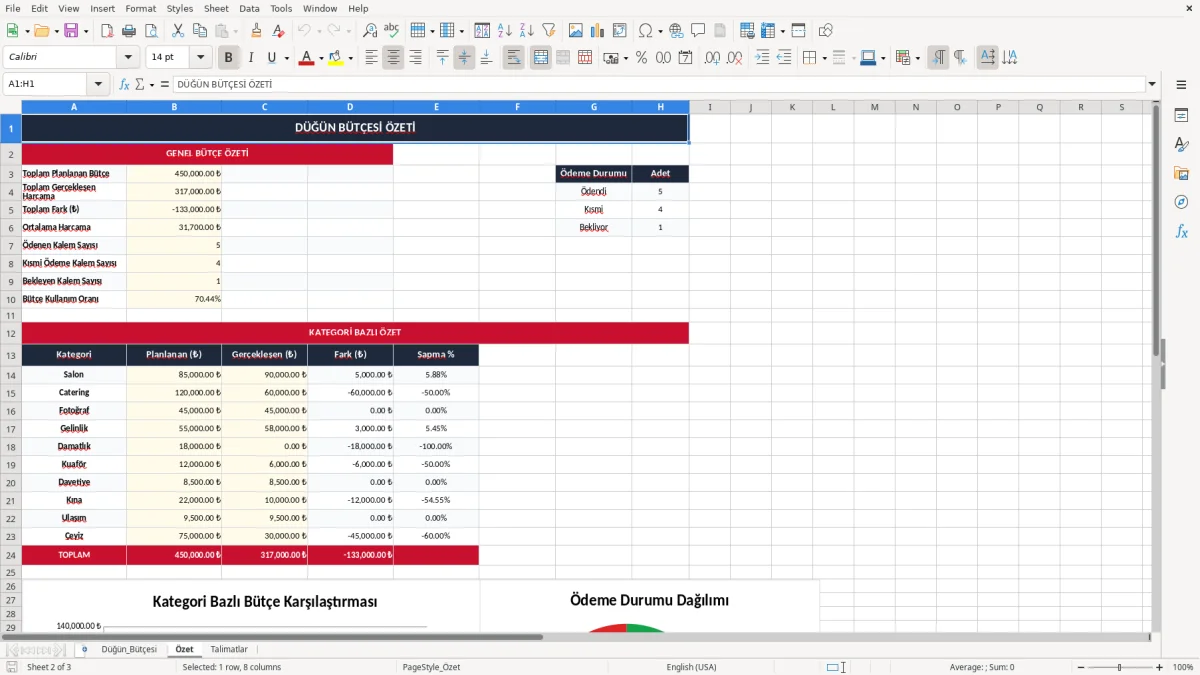Click the Save document icon

pyautogui.click(x=71, y=31)
